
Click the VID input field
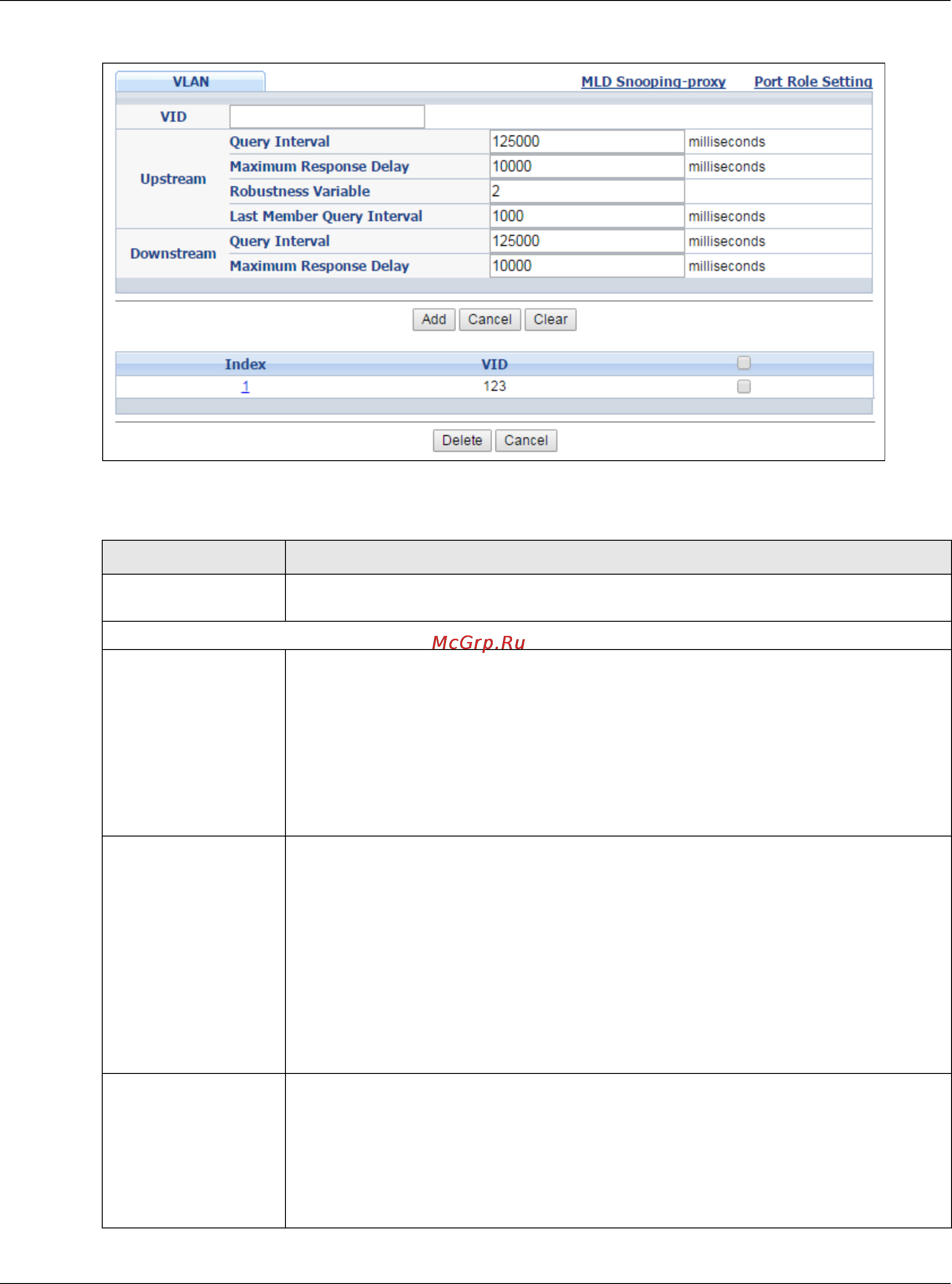click(x=327, y=116)
